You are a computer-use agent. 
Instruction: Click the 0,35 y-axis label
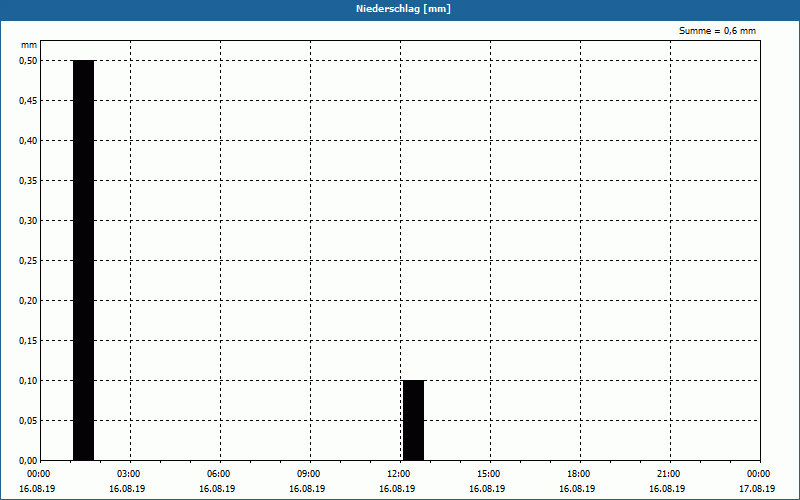[28, 181]
